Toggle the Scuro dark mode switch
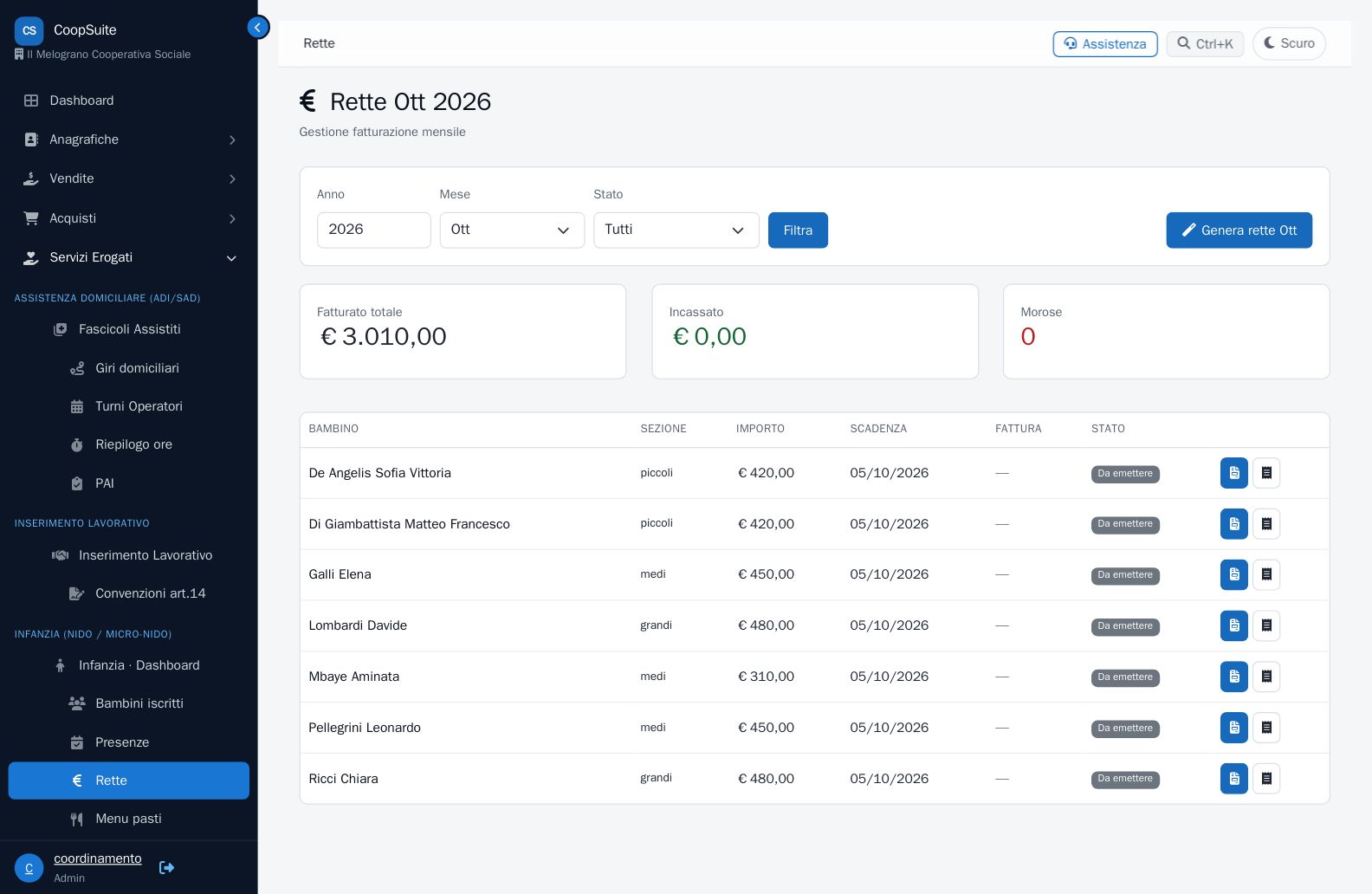The image size is (1372, 894). 1288,43
